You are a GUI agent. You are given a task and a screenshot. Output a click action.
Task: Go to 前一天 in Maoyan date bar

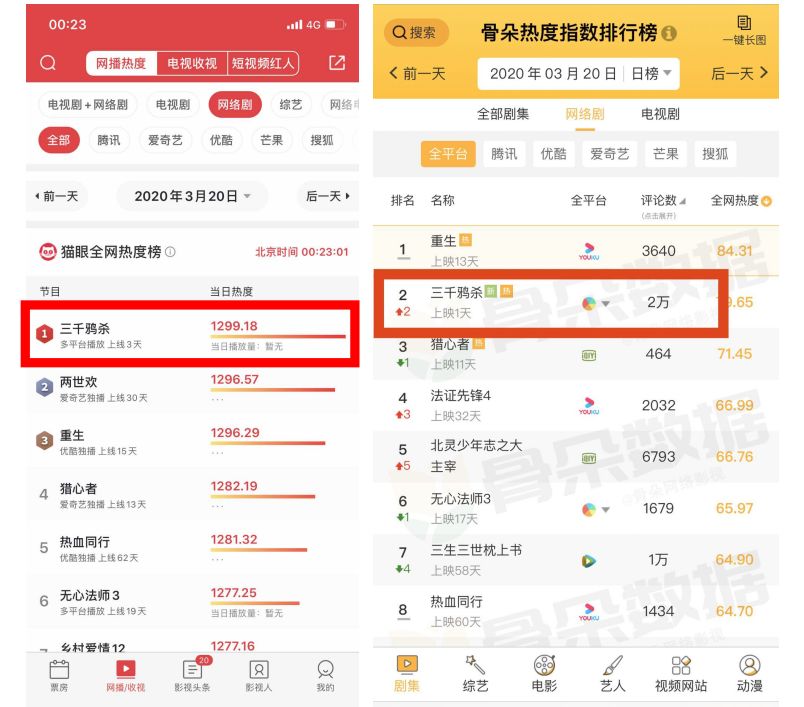(x=56, y=196)
